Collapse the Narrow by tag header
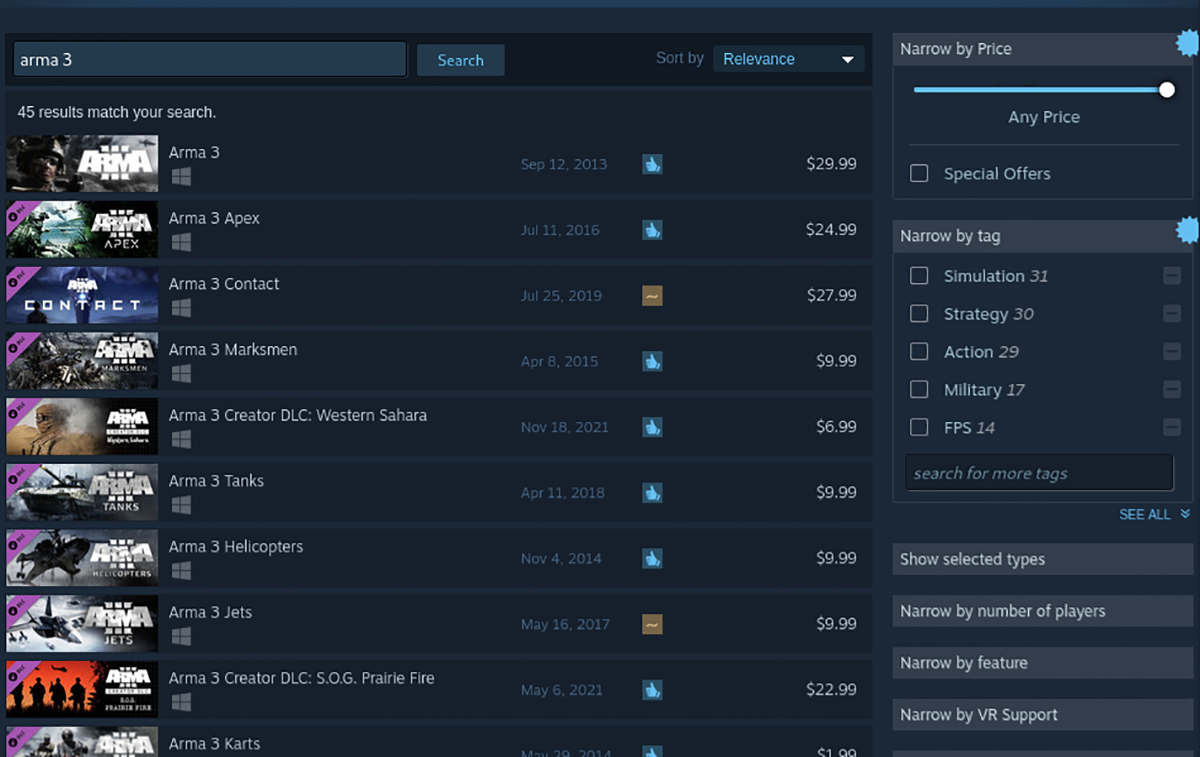Image resolution: width=1200 pixels, height=757 pixels. pyautogui.click(x=1042, y=236)
